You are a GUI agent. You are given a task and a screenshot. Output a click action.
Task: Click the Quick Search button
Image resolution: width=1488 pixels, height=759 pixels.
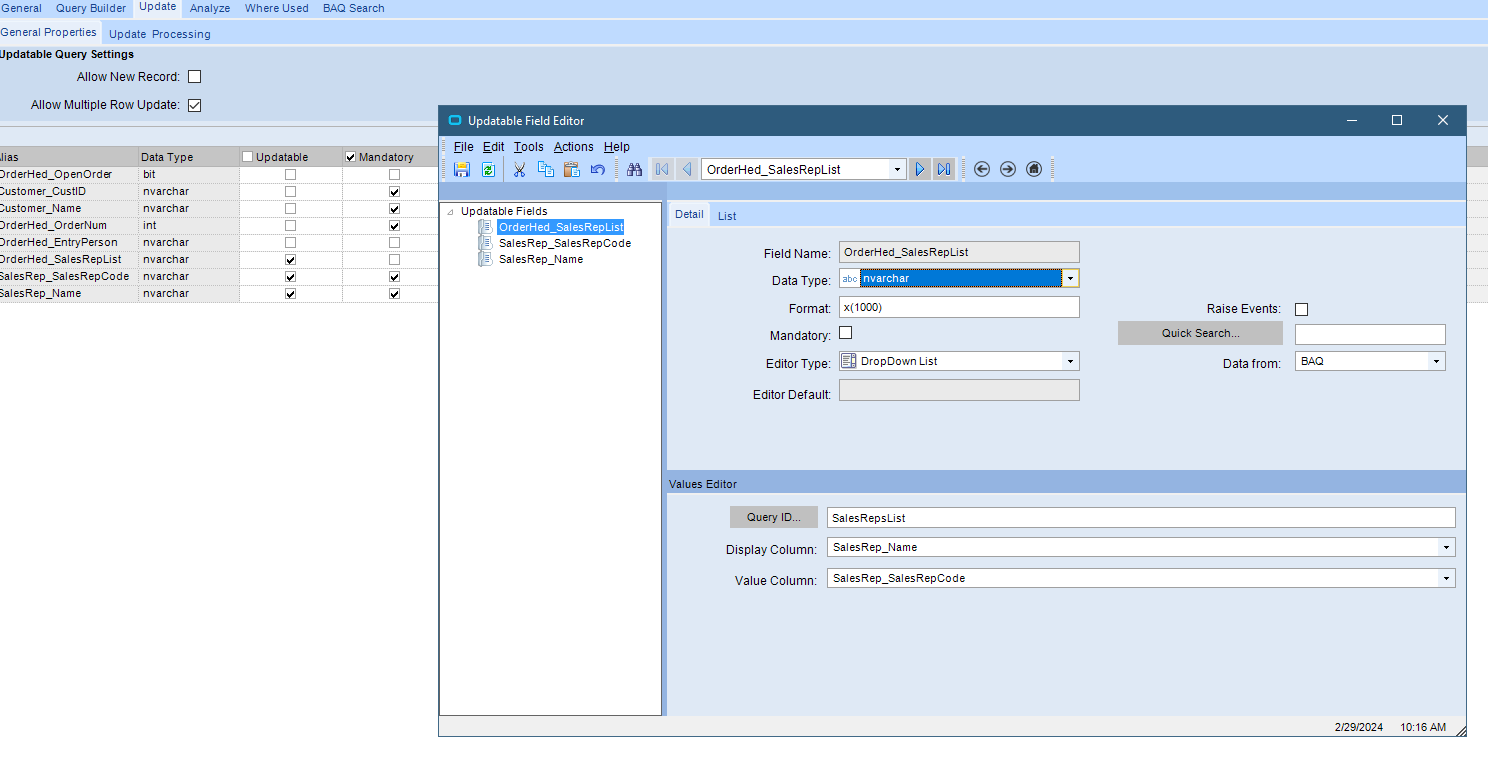pos(1200,333)
